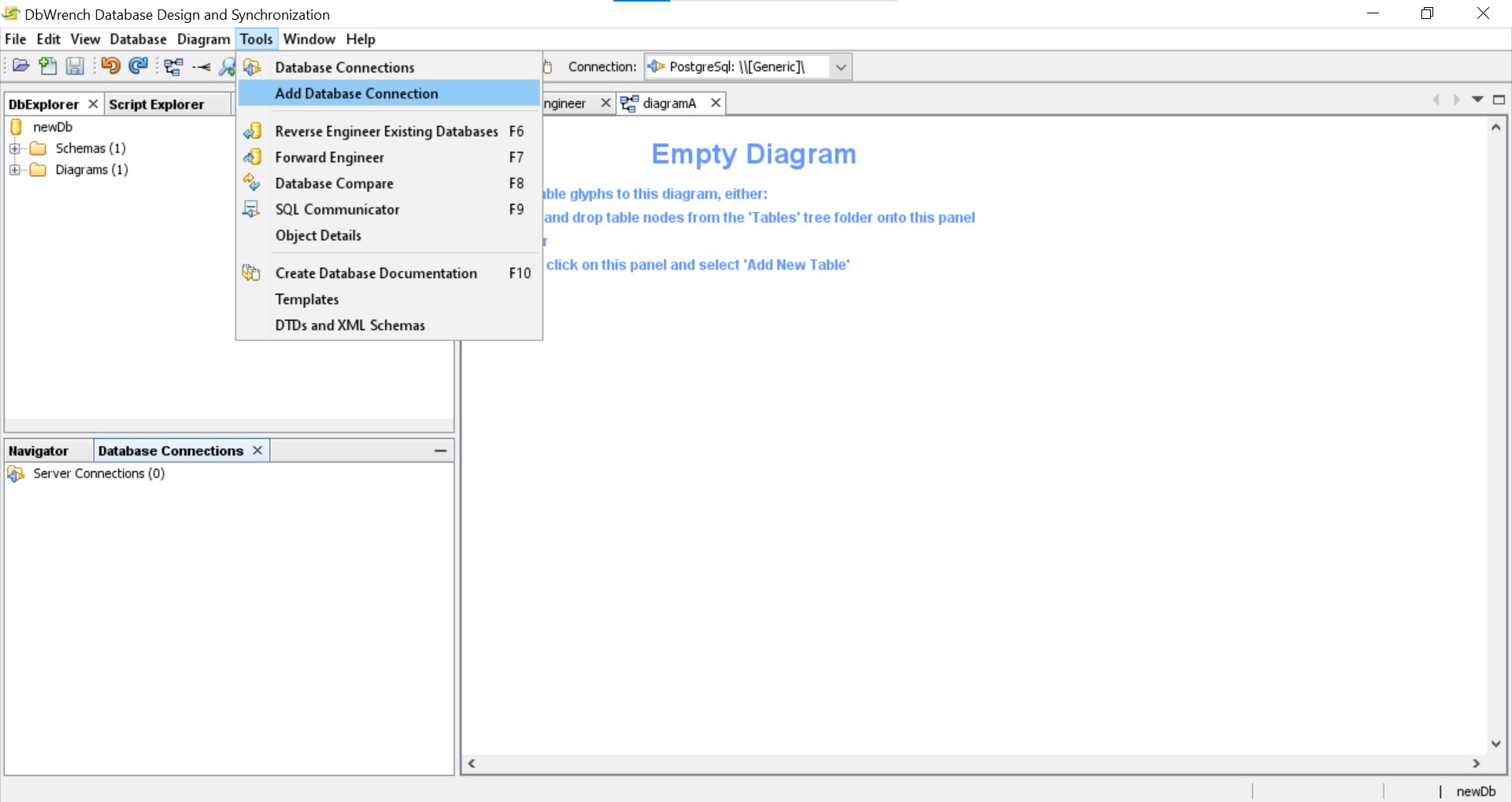Click the New file toolbar icon

pyautogui.click(x=48, y=66)
